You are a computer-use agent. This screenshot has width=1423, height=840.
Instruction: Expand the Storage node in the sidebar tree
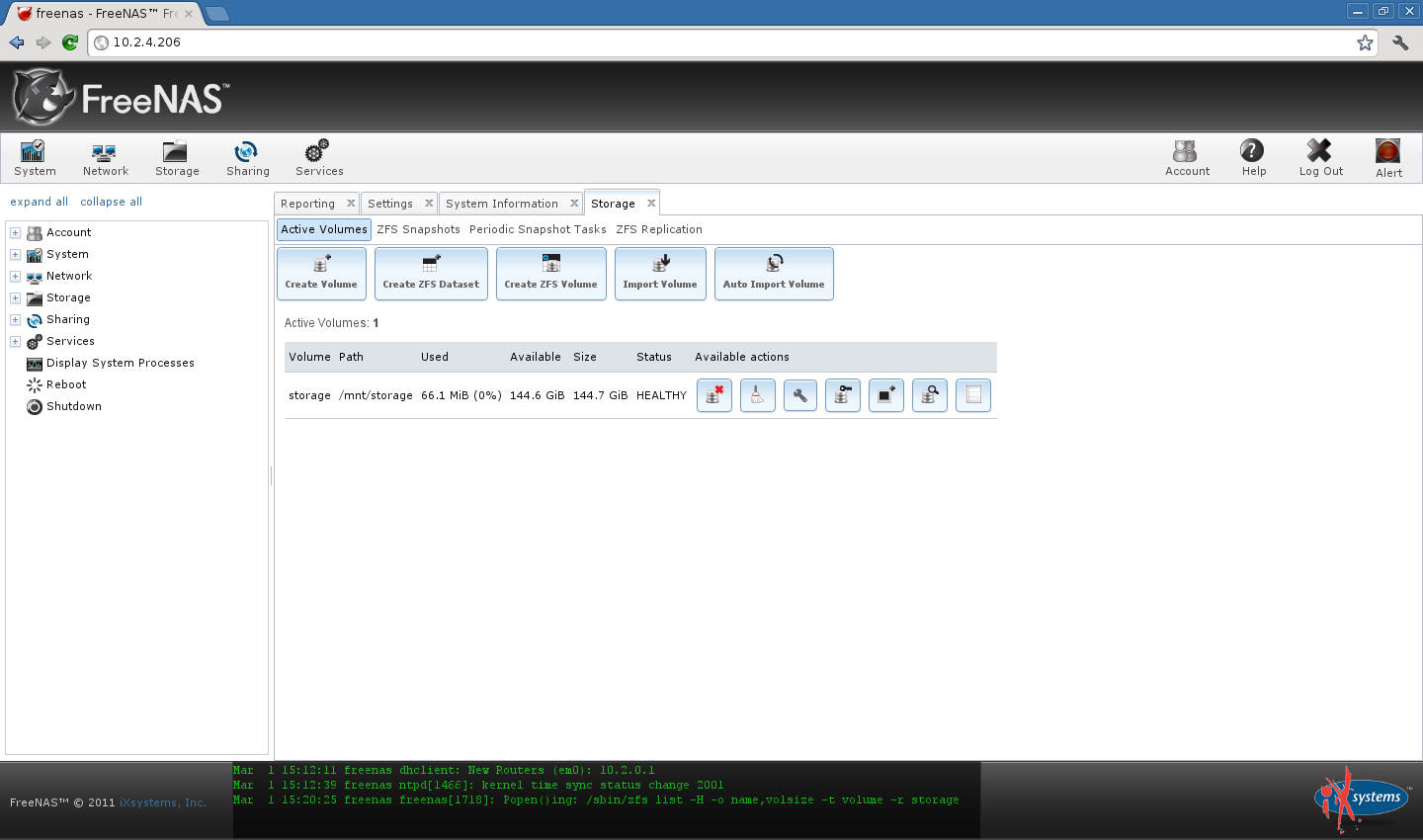(x=15, y=298)
